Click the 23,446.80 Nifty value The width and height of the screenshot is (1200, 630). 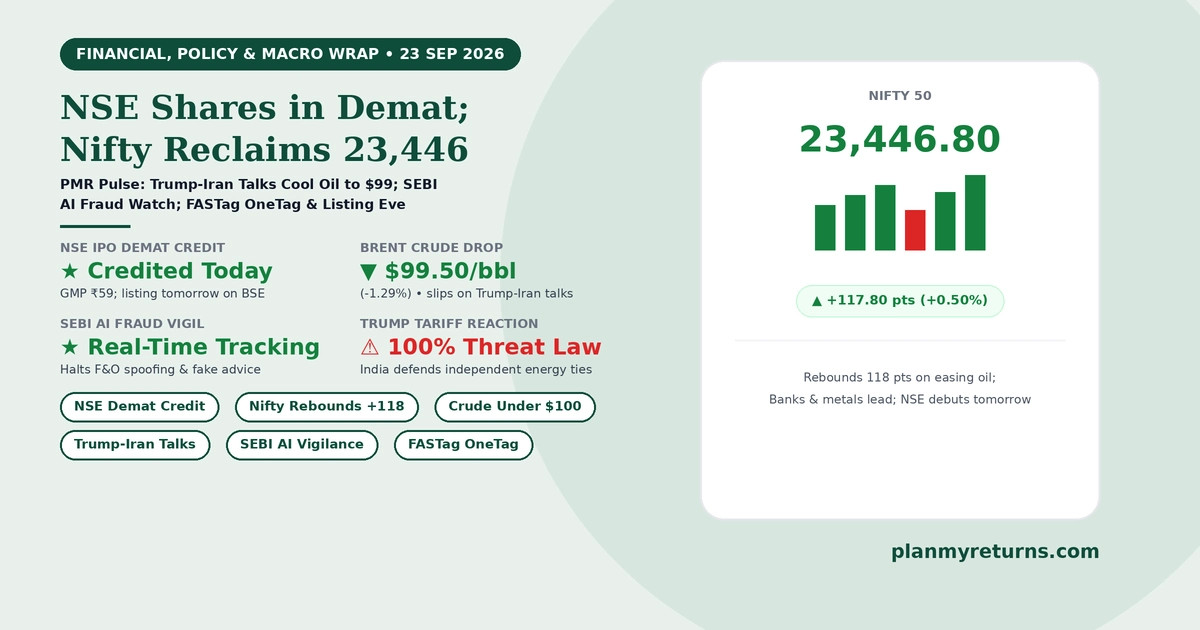pyautogui.click(x=900, y=140)
